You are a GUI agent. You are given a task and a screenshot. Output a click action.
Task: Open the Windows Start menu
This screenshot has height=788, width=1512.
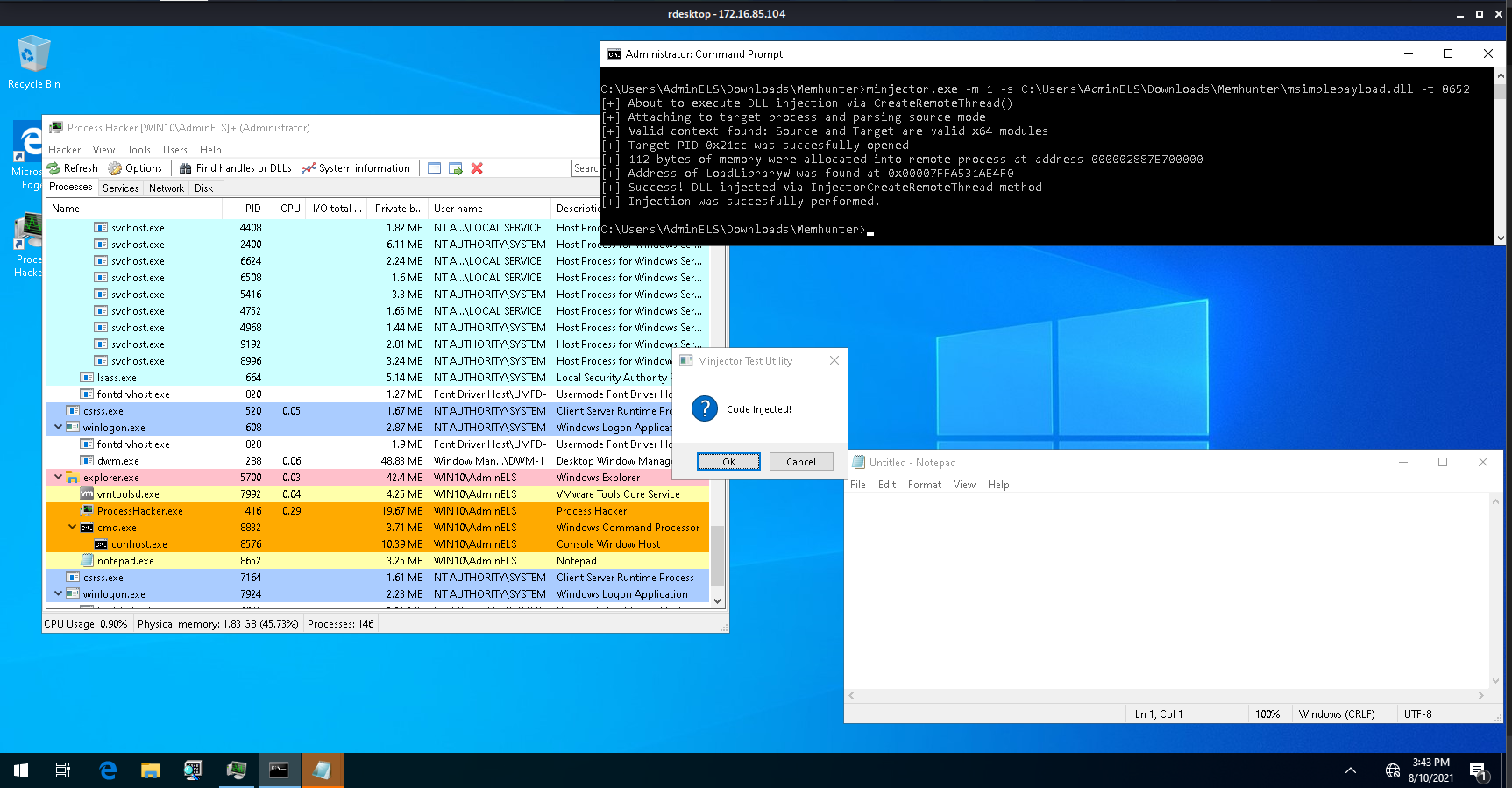coord(21,770)
